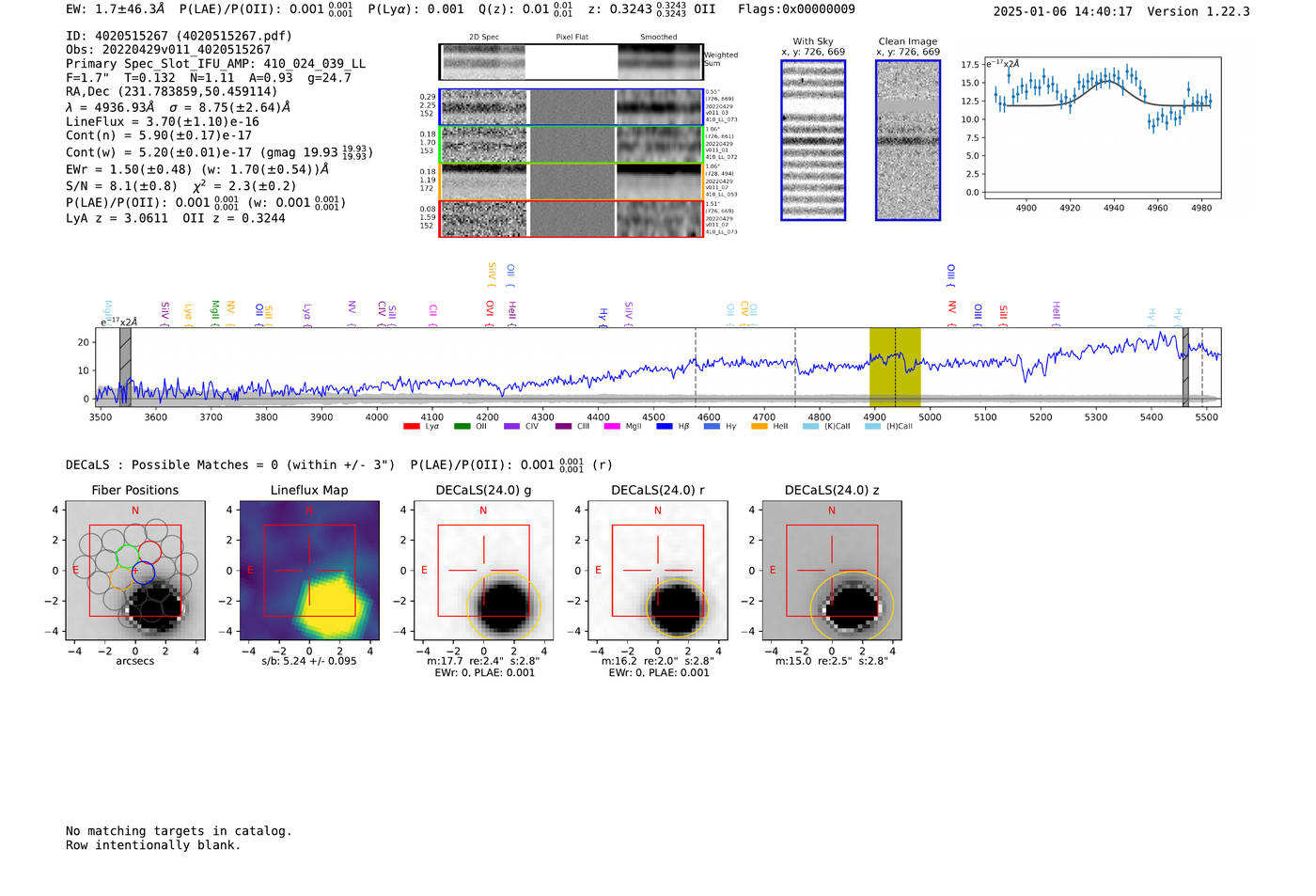Click the Smoothed column header
1316x896 pixels.
(659, 38)
